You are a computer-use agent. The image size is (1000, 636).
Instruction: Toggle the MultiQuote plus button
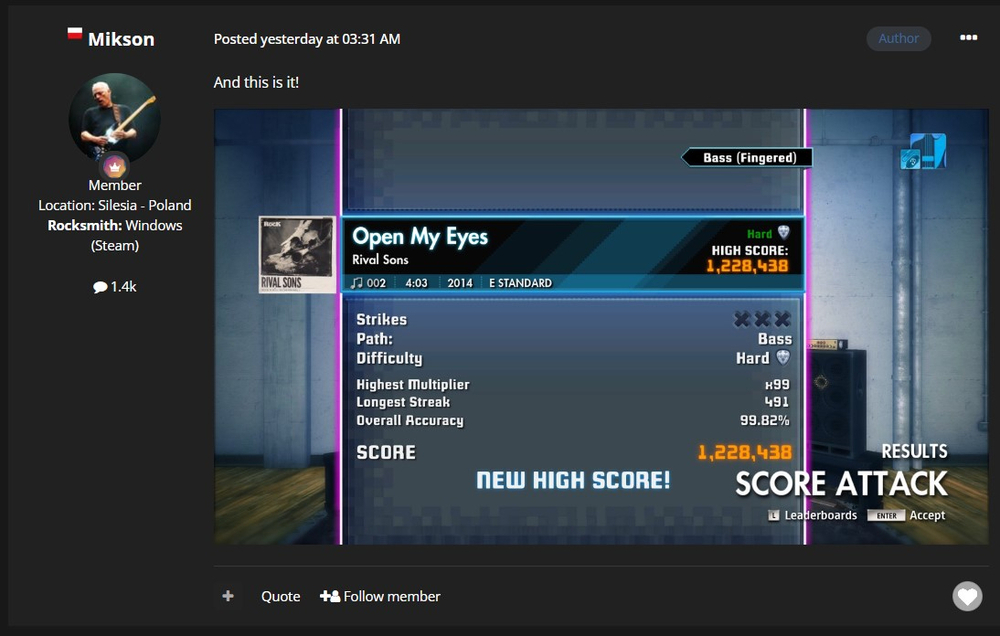click(x=228, y=596)
